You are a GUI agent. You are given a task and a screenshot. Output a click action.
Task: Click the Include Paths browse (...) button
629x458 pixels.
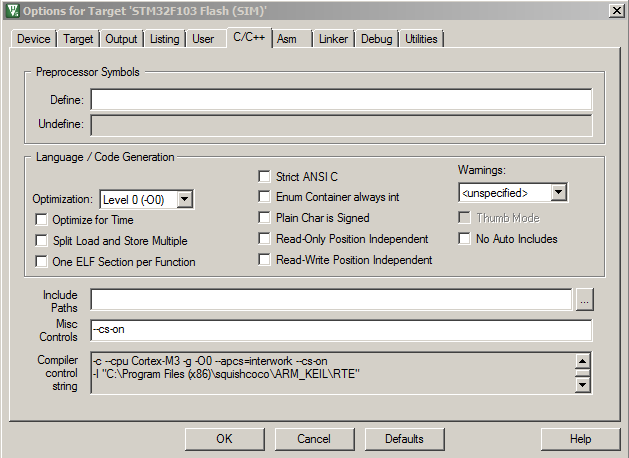point(585,300)
